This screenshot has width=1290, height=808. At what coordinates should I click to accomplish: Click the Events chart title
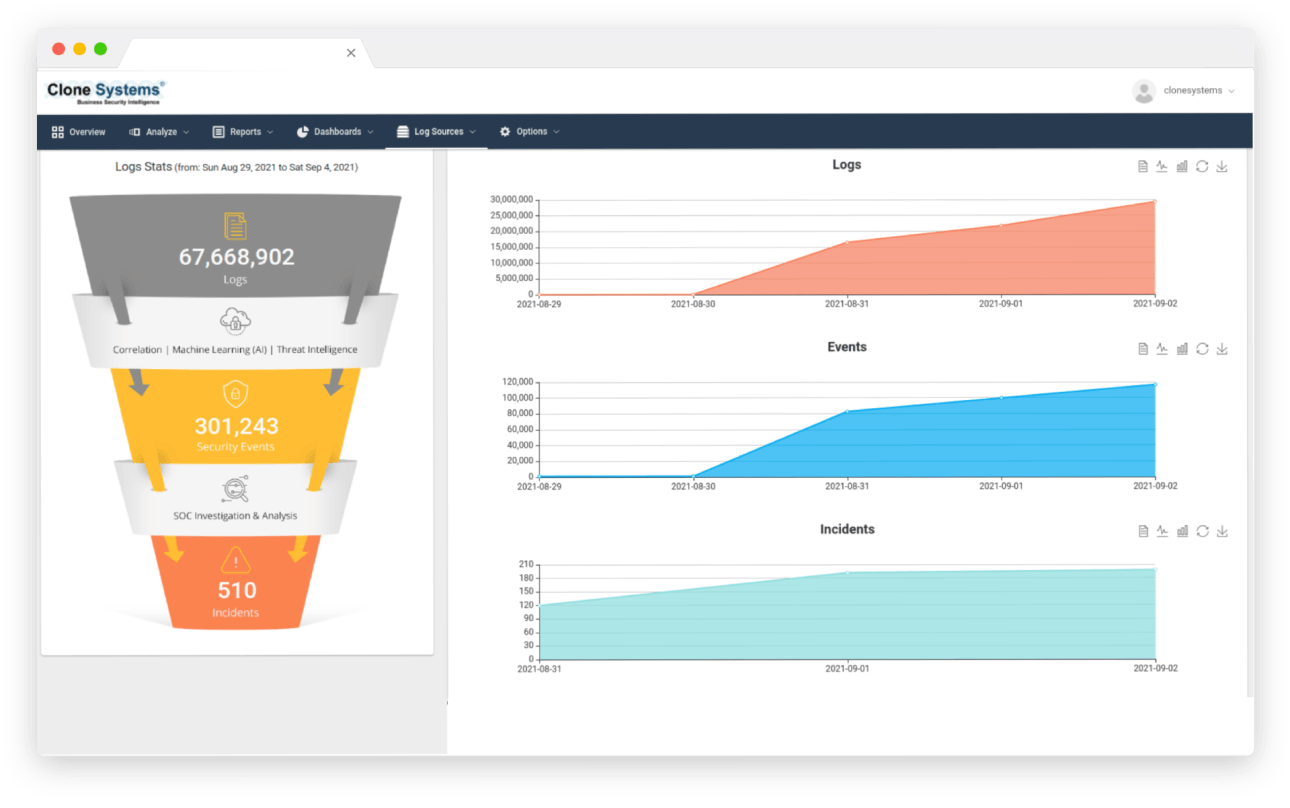pyautogui.click(x=847, y=347)
